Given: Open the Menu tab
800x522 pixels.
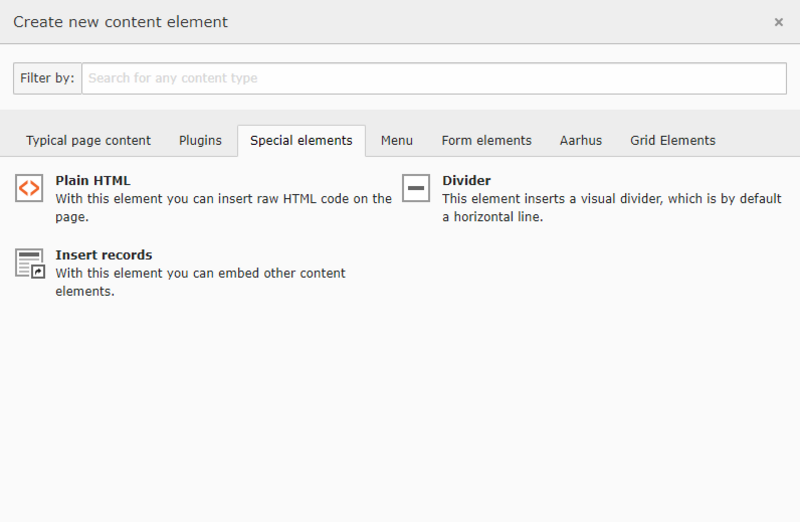Looking at the screenshot, I should click(396, 141).
